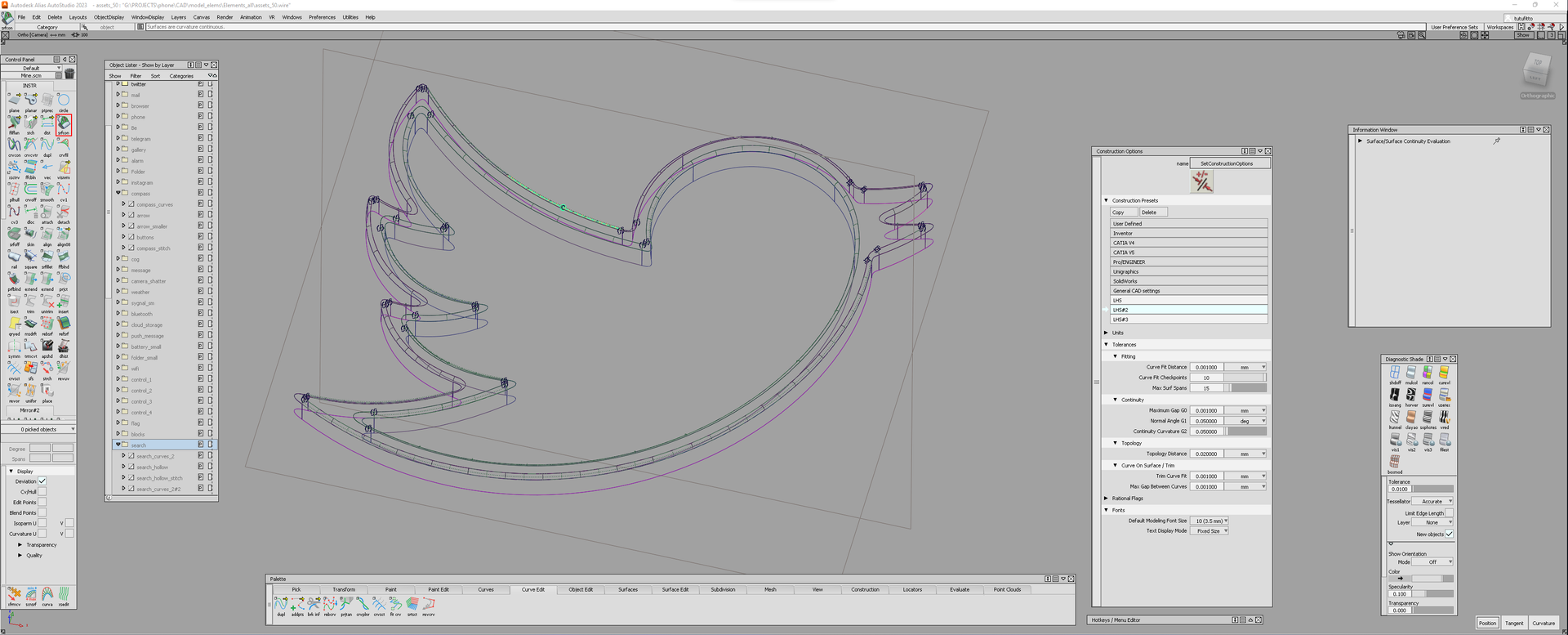1568x635 pixels.
Task: Click the trash can icon in Control Panel
Action: (x=69, y=74)
